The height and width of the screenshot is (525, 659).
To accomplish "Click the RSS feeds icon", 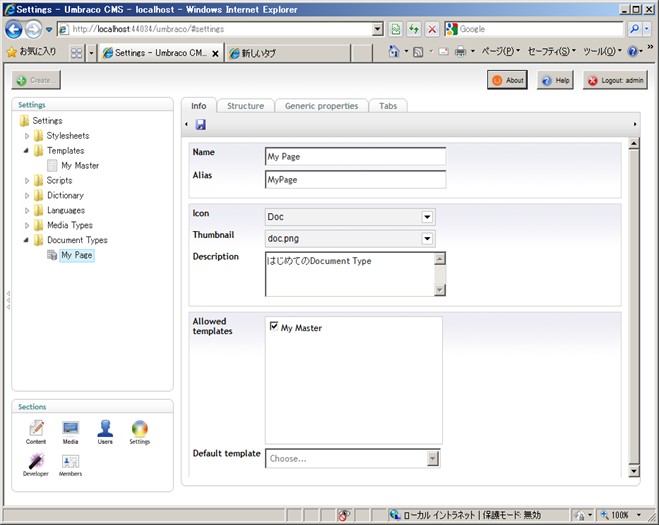I will (418, 52).
